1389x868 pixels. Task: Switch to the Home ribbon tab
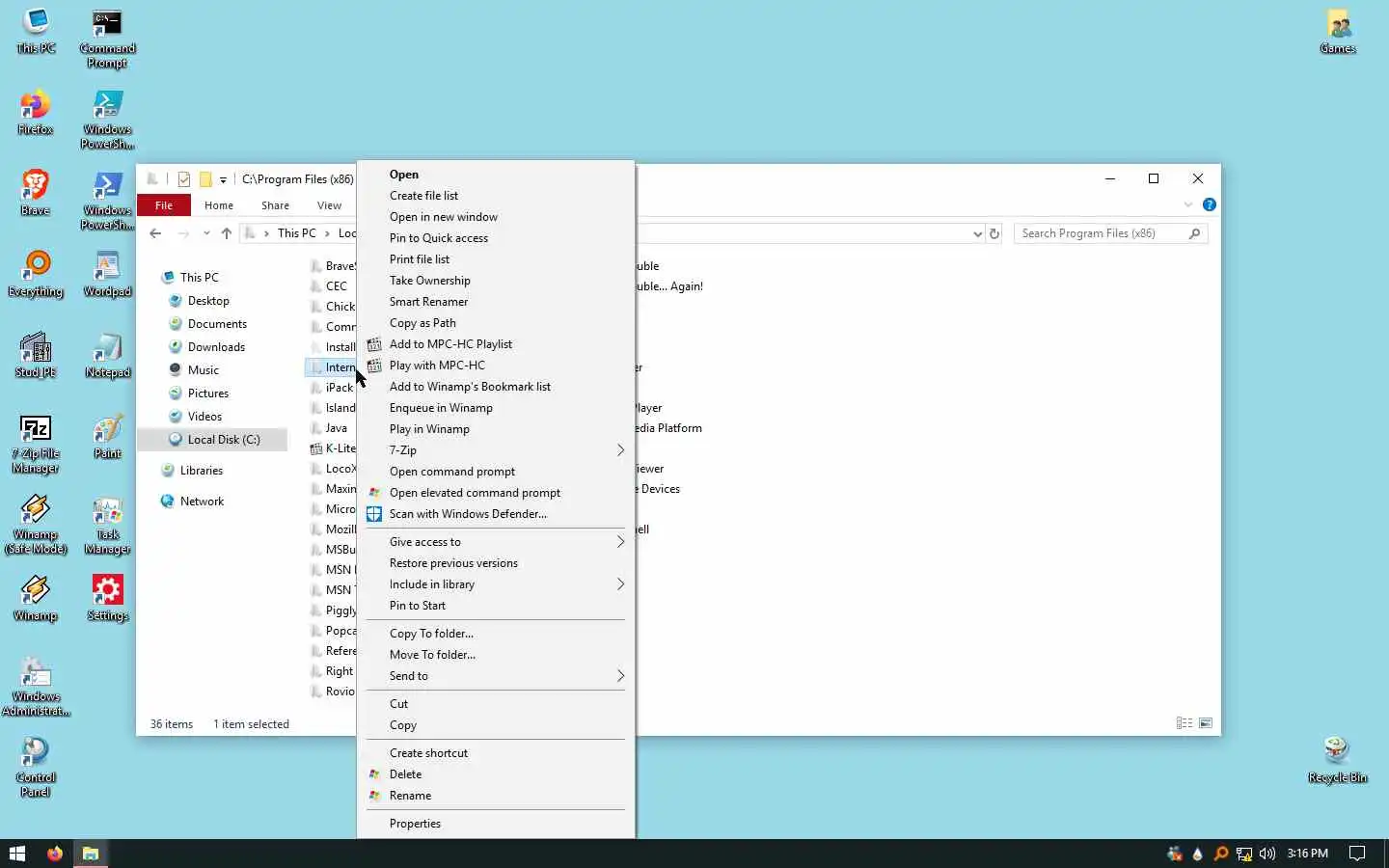click(219, 205)
